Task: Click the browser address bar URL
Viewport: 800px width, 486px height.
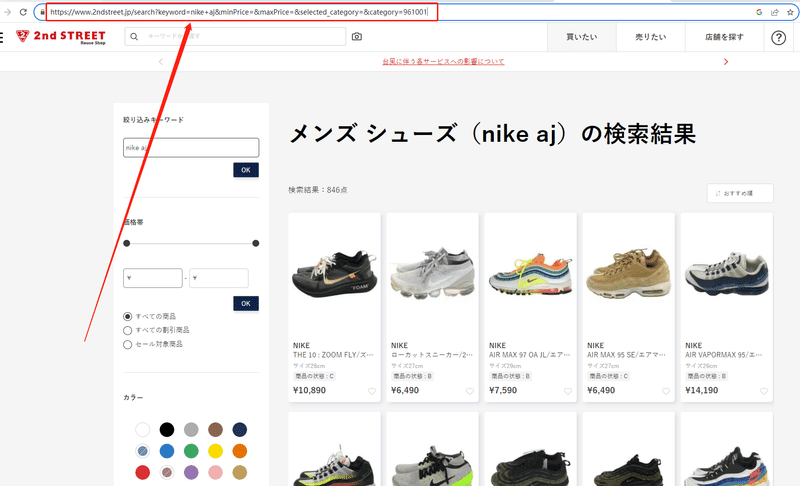Action: [239, 12]
